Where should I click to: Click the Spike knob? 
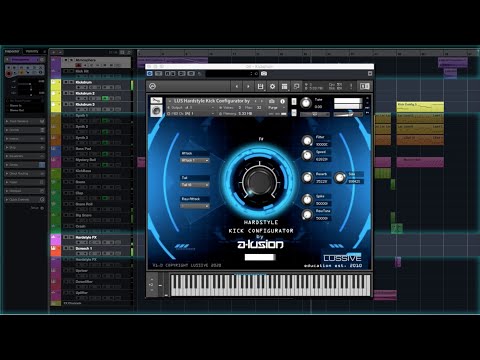pos(307,200)
